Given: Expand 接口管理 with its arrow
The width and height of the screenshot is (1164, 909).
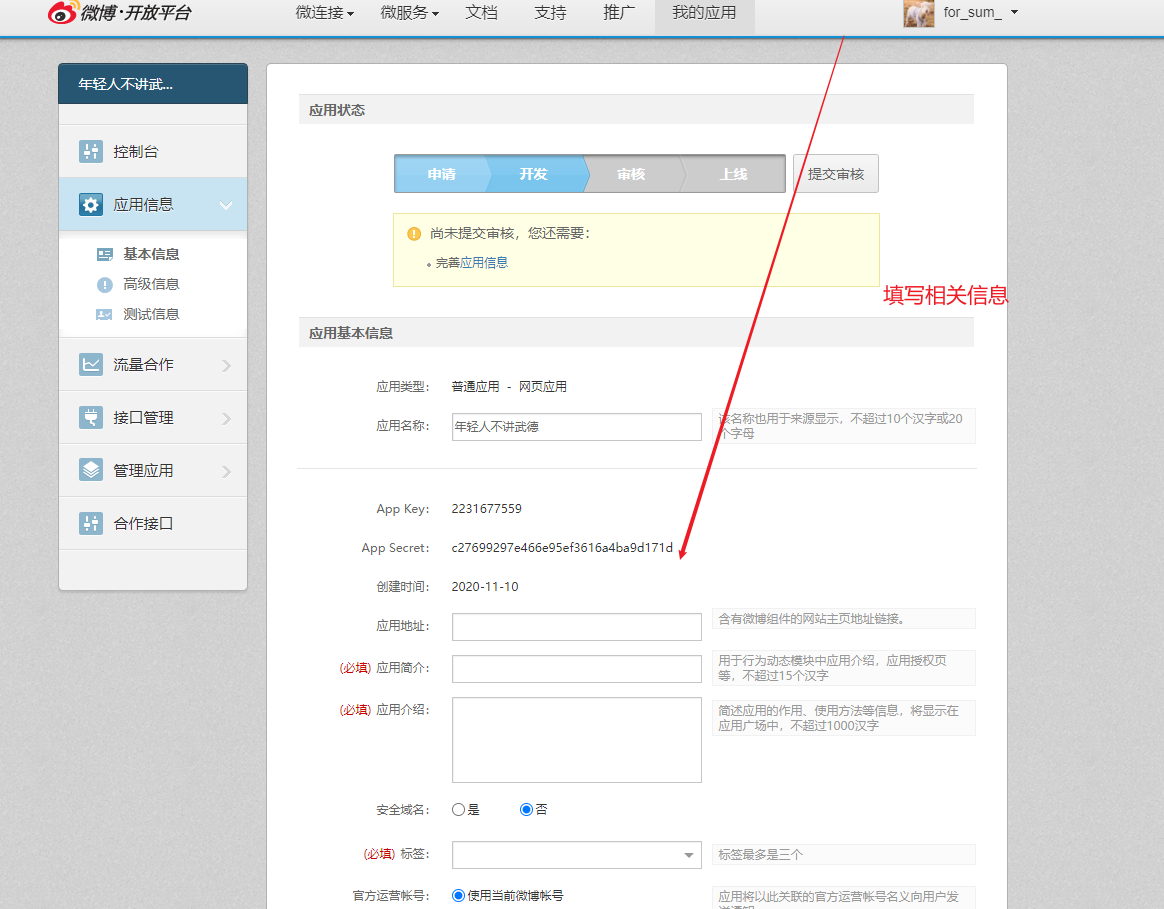Looking at the screenshot, I should pyautogui.click(x=226, y=419).
